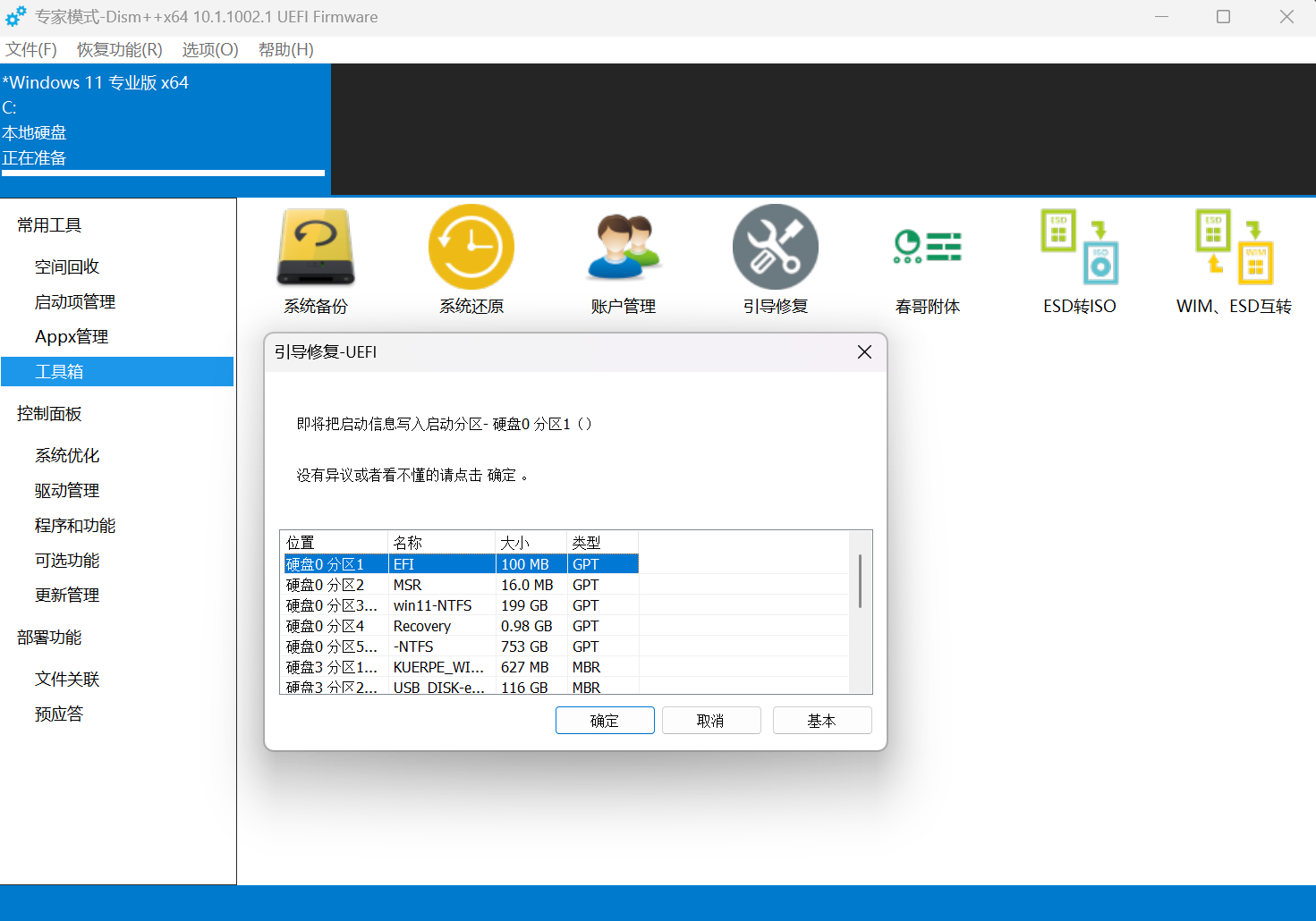Select the Windows 11 专业版 x64 image tile
1316x921 pixels.
click(x=166, y=129)
